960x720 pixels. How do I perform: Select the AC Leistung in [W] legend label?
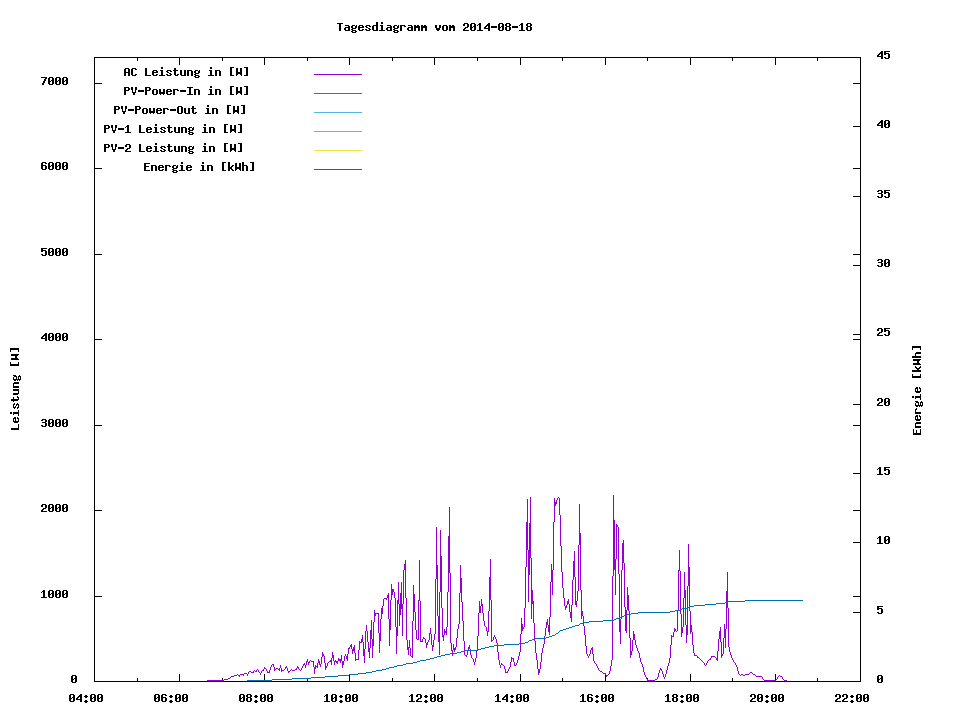click(186, 72)
